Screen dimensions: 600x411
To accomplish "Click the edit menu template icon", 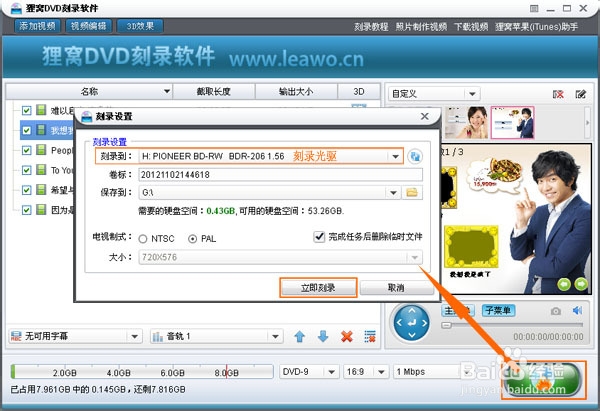I will click(x=580, y=94).
